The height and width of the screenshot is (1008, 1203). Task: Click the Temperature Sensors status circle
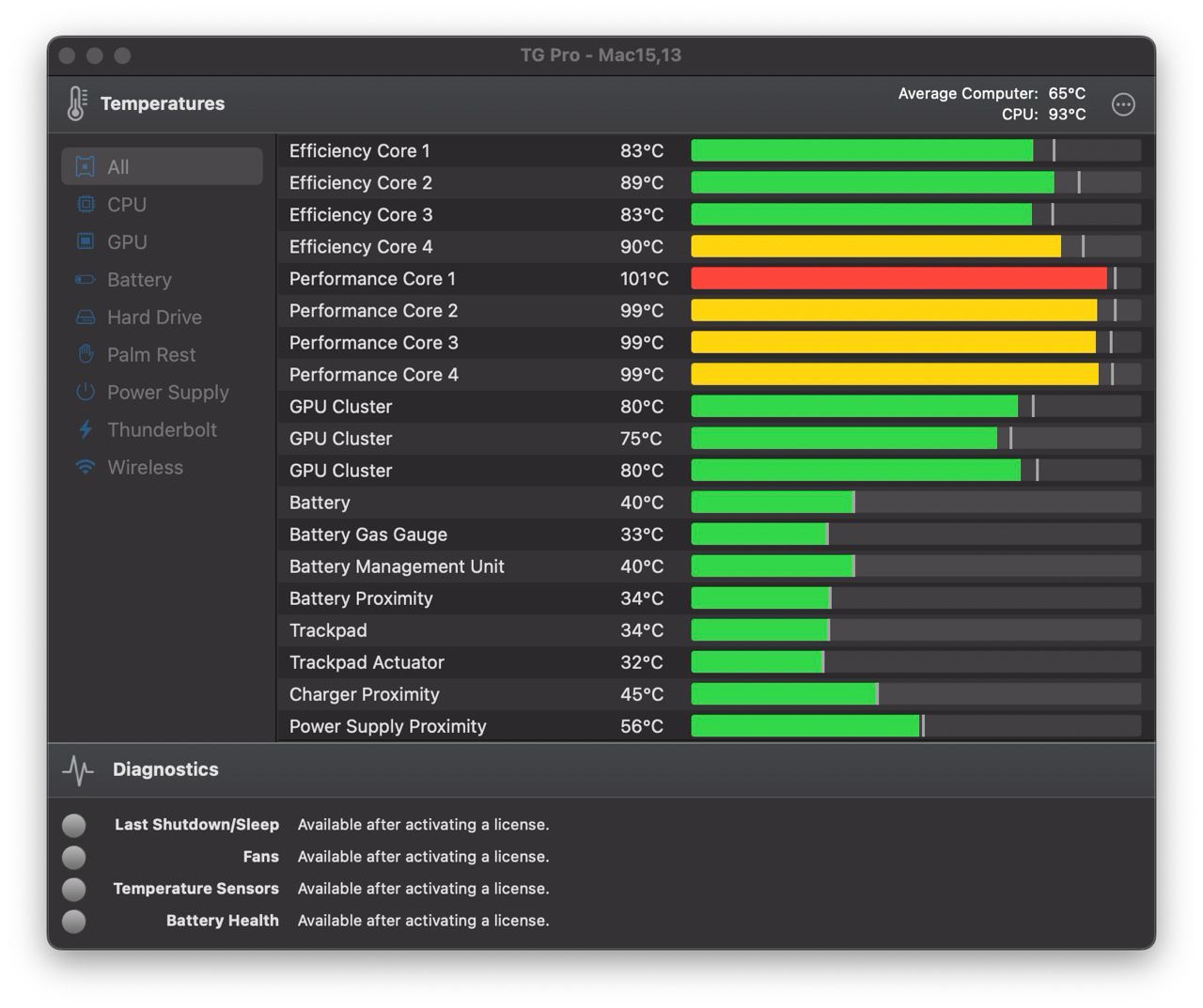click(x=73, y=889)
